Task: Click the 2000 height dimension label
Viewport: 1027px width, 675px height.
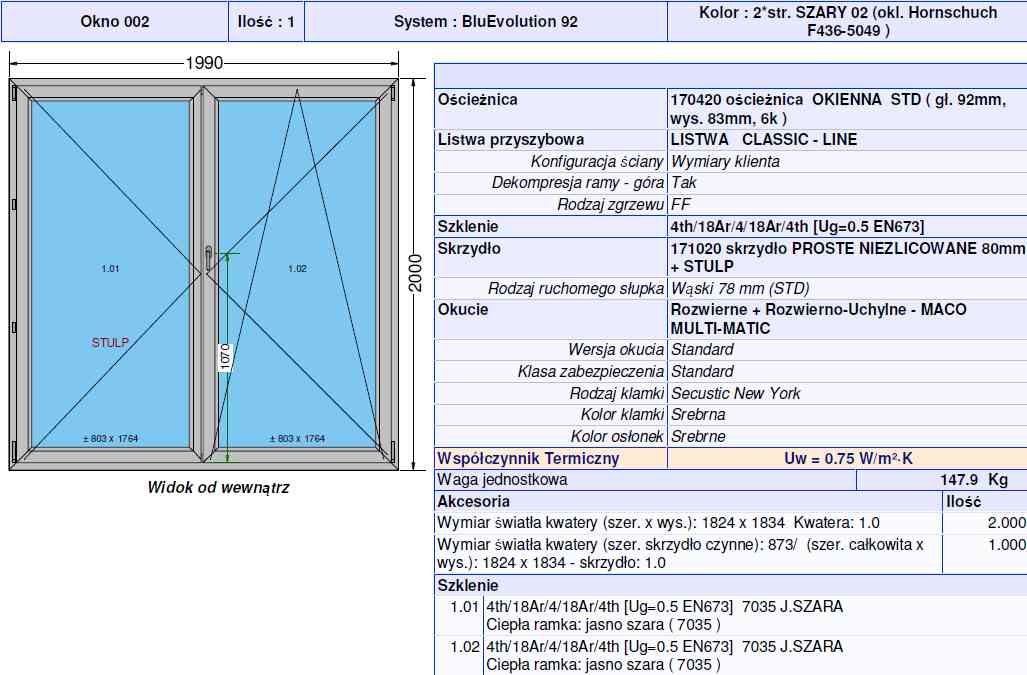Action: click(417, 272)
